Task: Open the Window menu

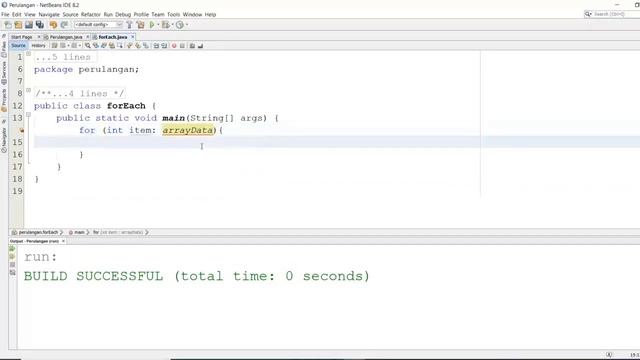Action: 192,14
